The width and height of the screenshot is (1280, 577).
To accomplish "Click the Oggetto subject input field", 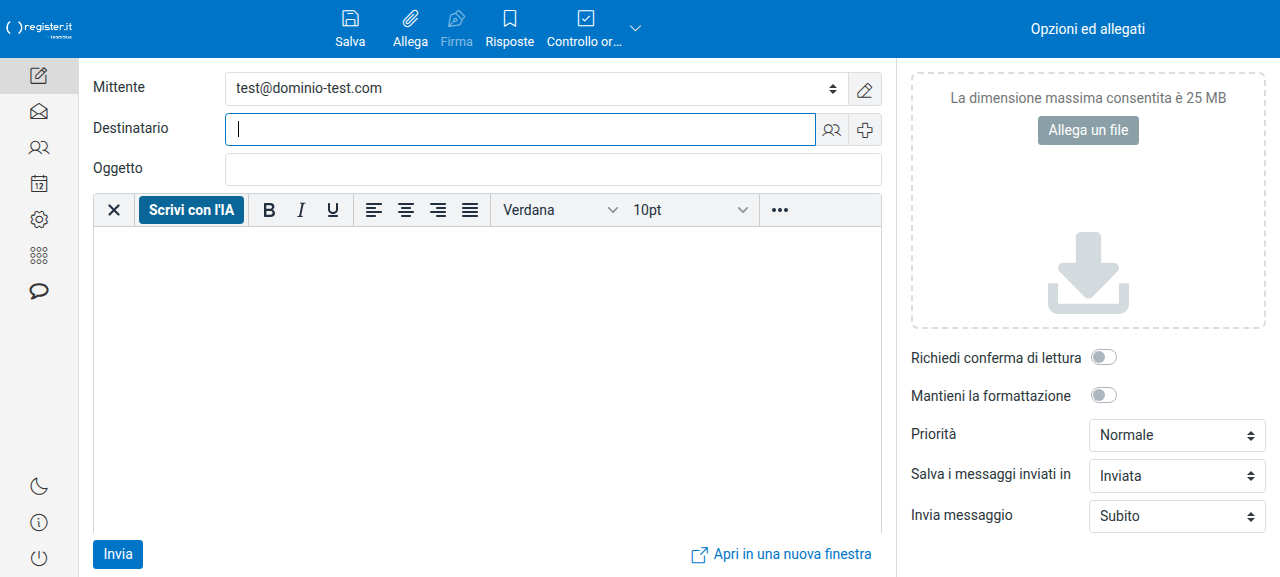I will tap(553, 169).
